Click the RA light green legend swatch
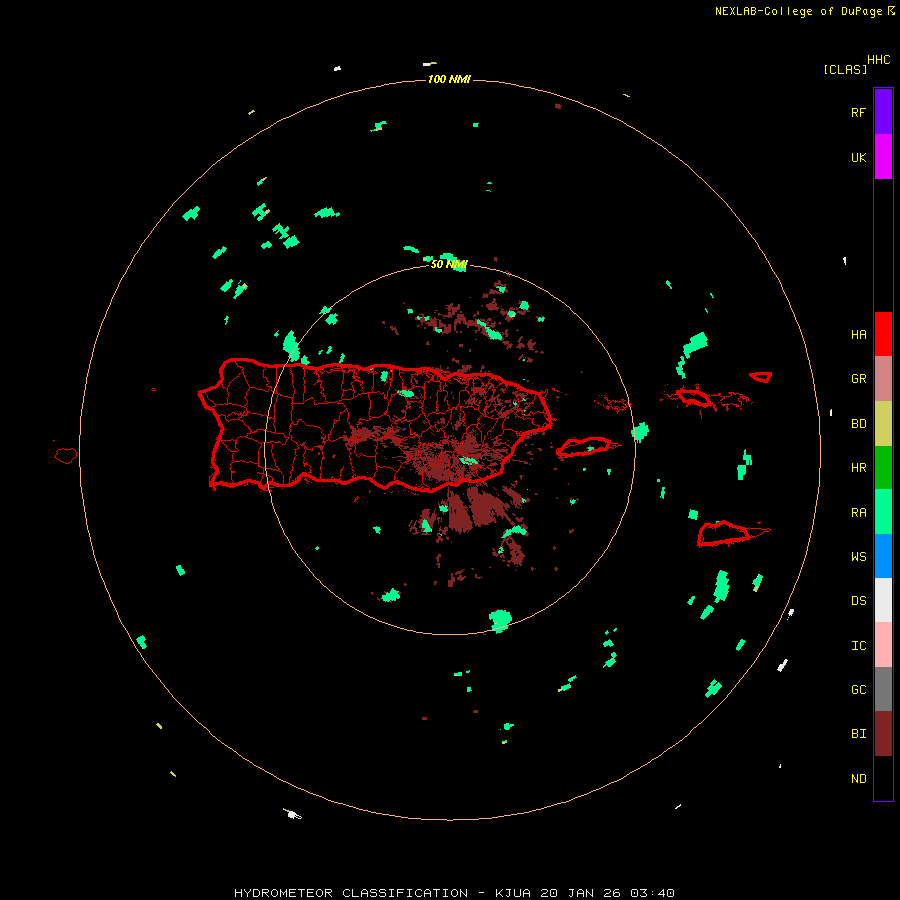This screenshot has width=900, height=900. [883, 511]
